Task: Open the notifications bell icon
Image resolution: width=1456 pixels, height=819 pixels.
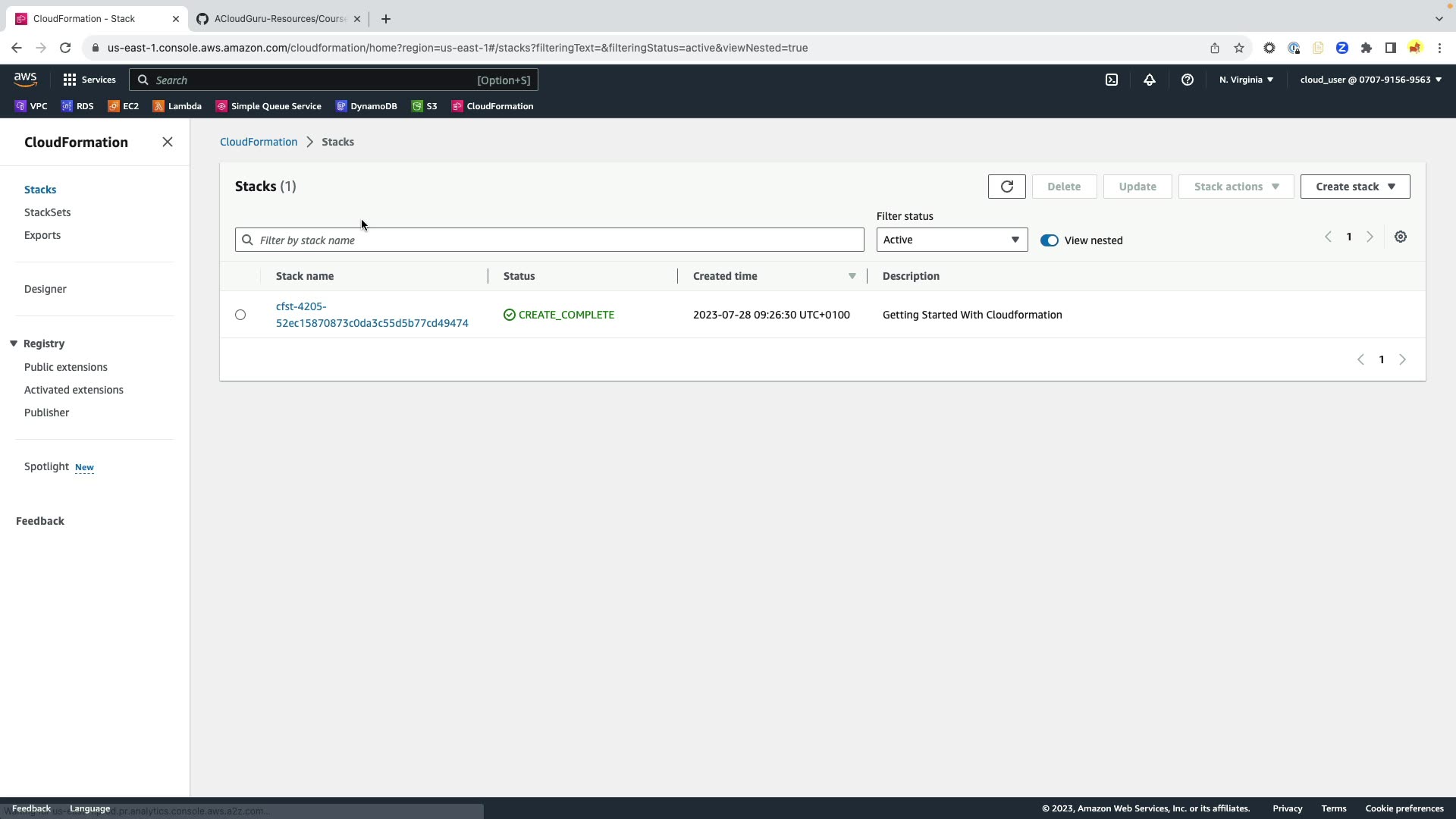Action: pyautogui.click(x=1149, y=80)
